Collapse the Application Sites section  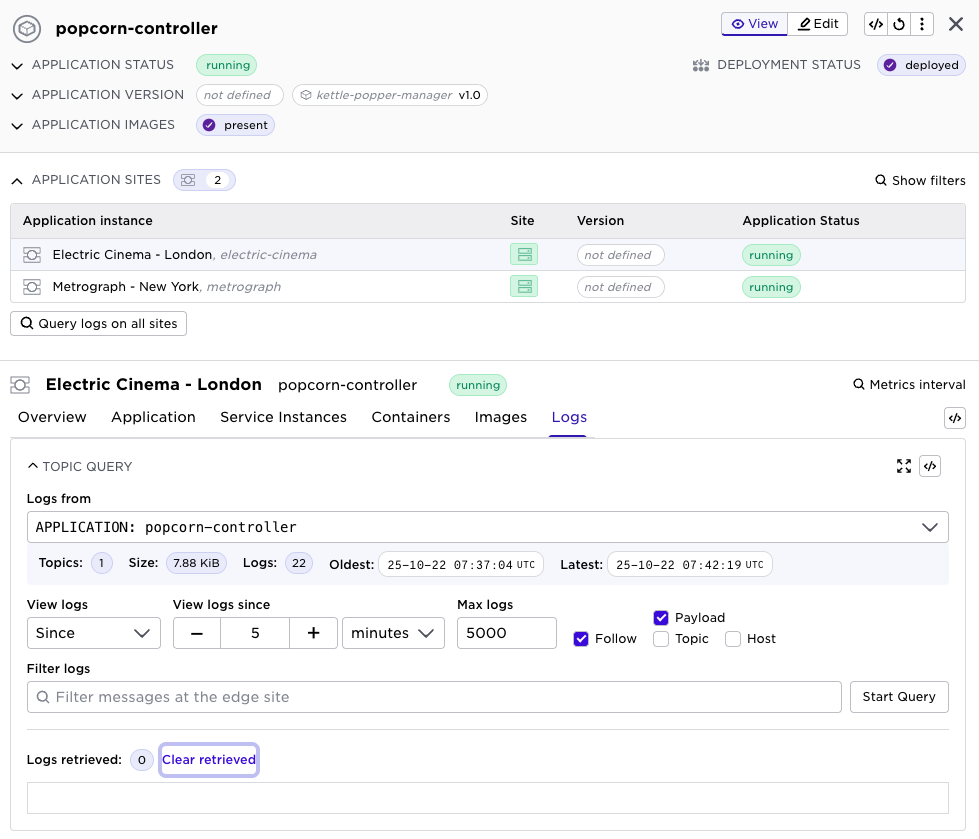point(17,180)
